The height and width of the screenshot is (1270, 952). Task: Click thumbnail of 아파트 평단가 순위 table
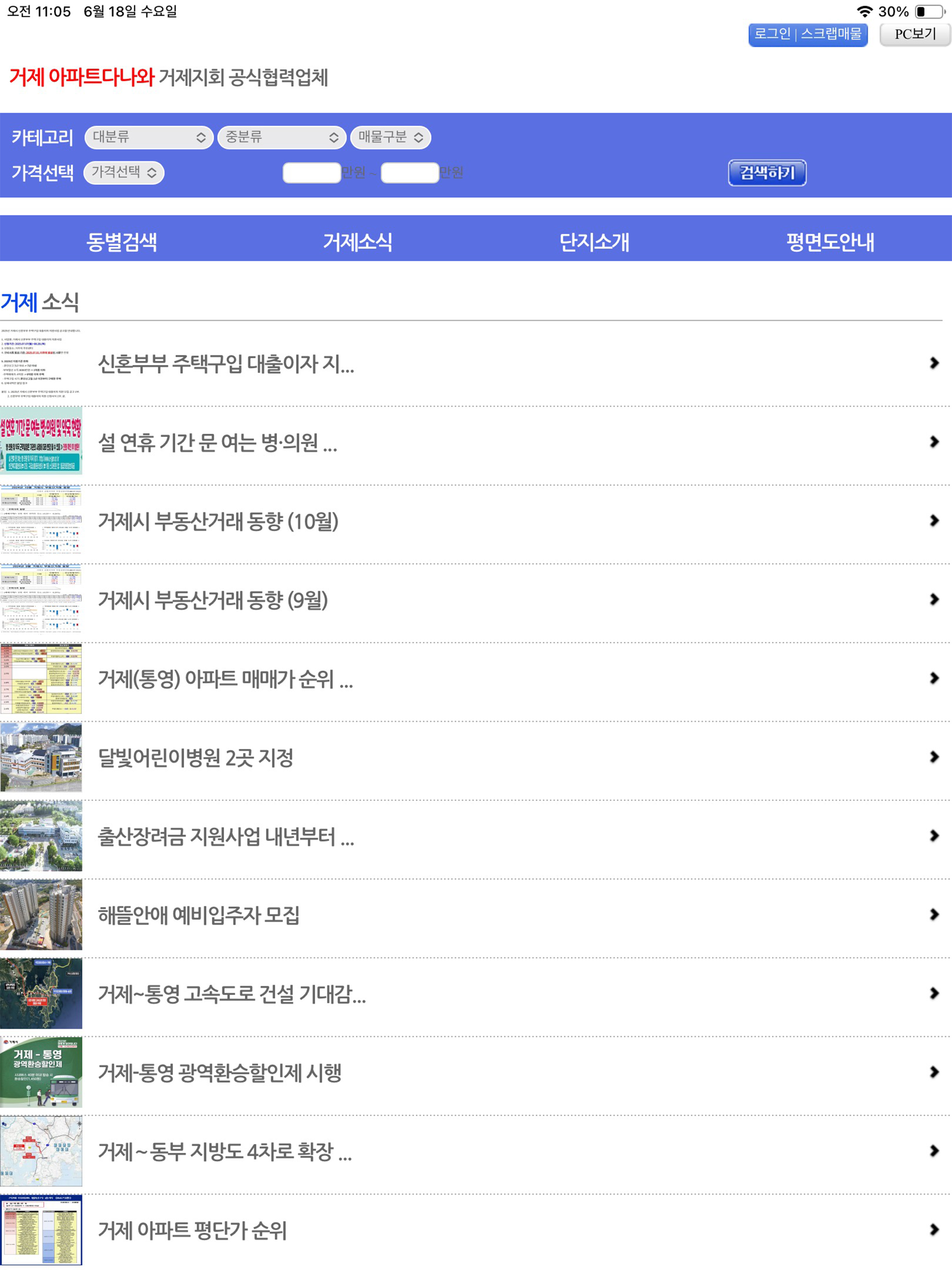[x=41, y=1230]
